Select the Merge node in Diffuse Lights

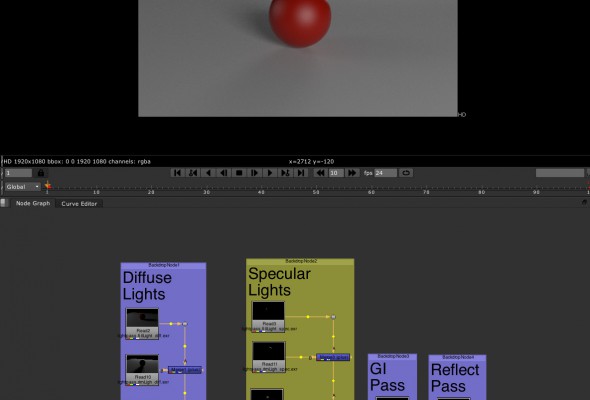[185, 370]
